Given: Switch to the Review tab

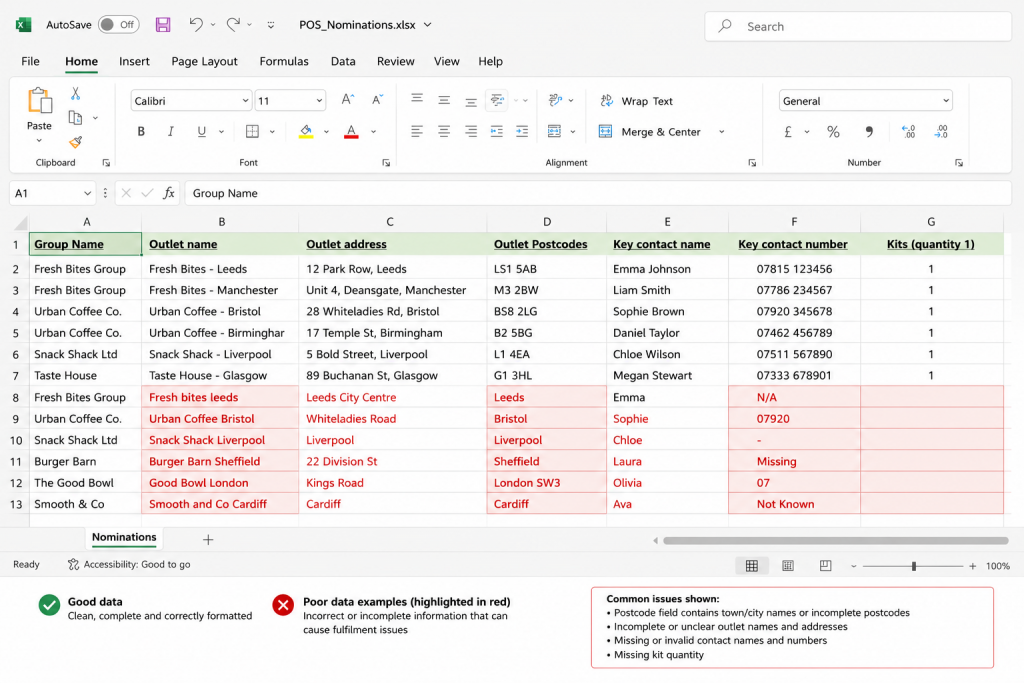Looking at the screenshot, I should pos(395,61).
